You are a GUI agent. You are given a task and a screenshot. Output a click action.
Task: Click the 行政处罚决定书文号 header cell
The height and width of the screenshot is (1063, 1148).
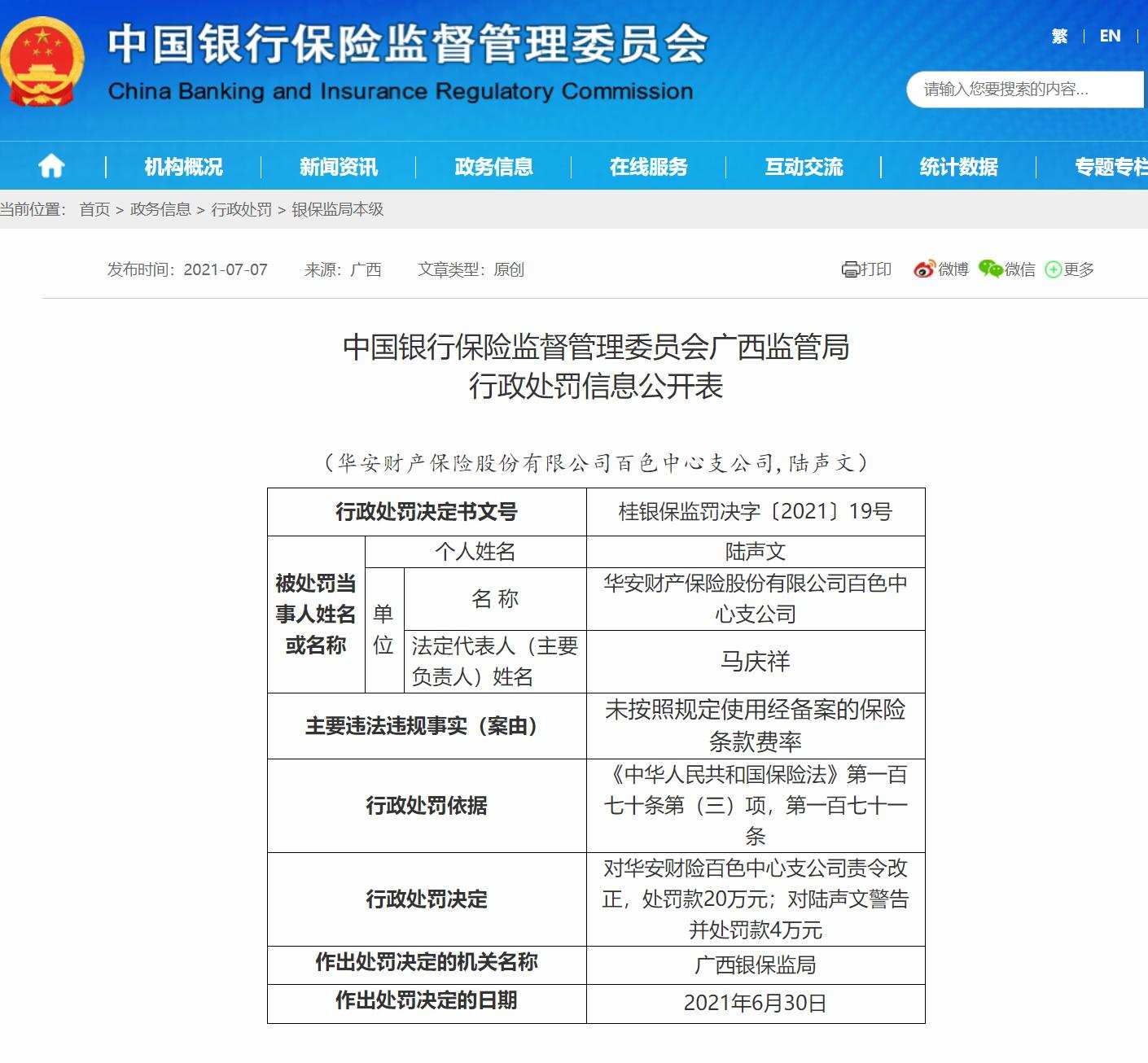(427, 511)
